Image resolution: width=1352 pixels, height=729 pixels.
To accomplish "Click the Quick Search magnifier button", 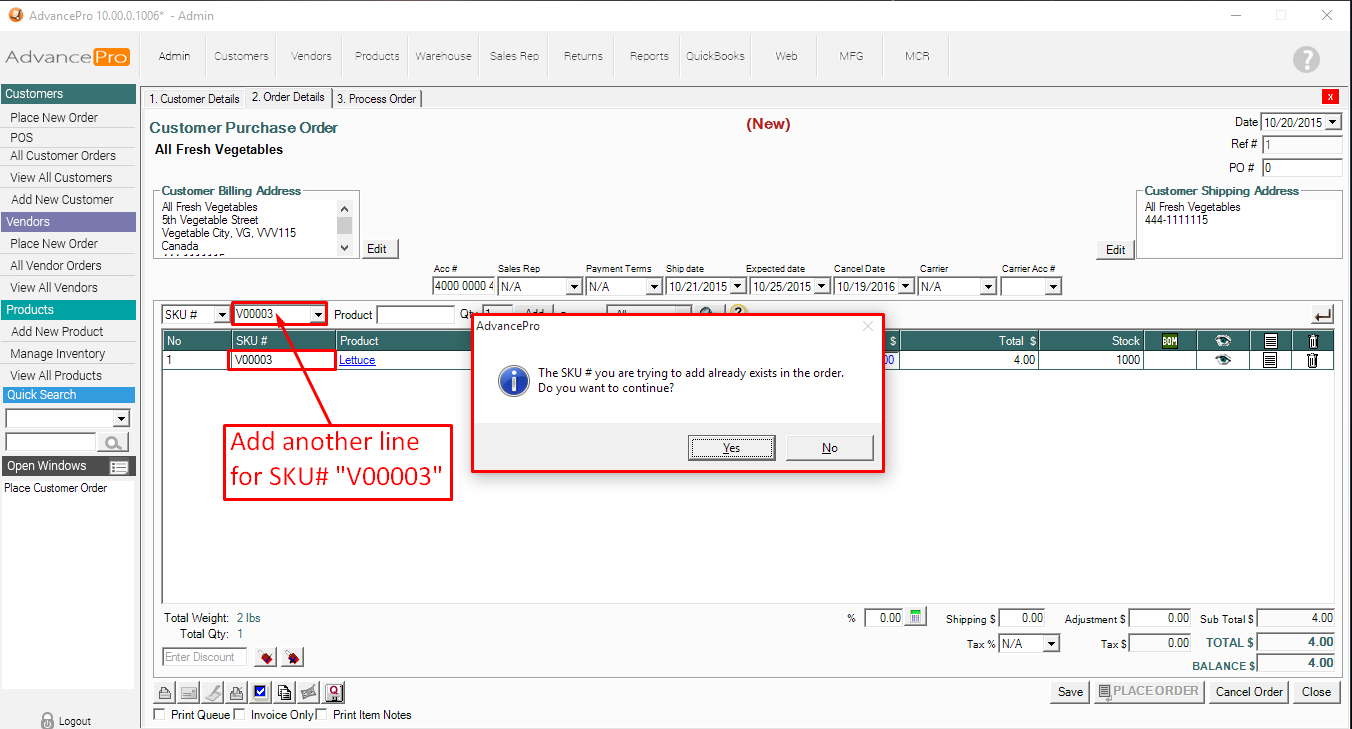I will coord(114,442).
